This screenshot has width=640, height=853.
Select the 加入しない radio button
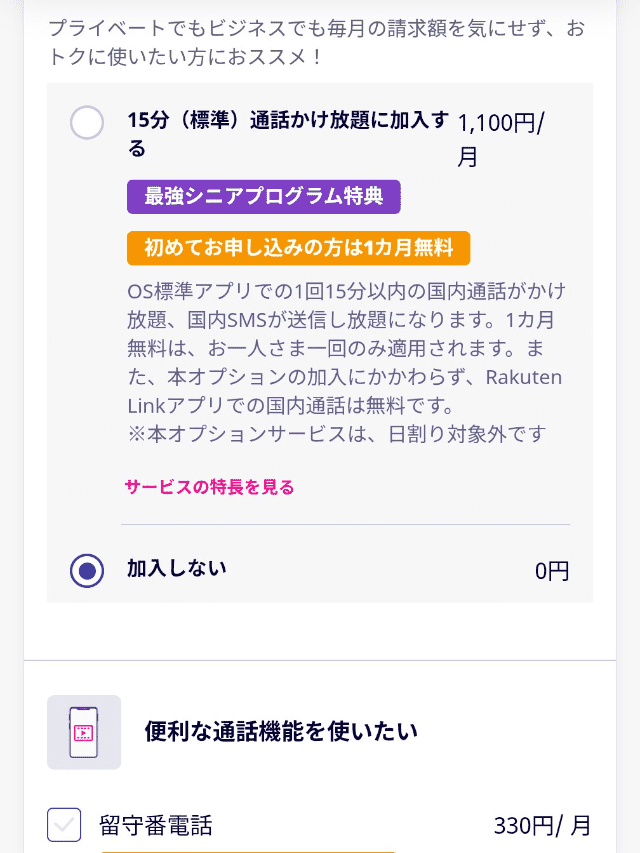pyautogui.click(x=87, y=571)
